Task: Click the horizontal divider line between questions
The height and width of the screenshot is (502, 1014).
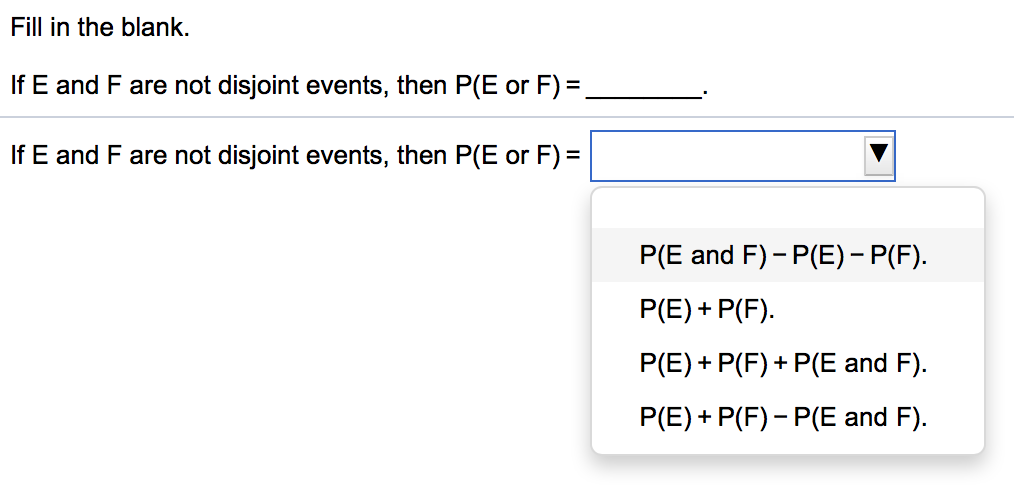Action: click(x=507, y=118)
